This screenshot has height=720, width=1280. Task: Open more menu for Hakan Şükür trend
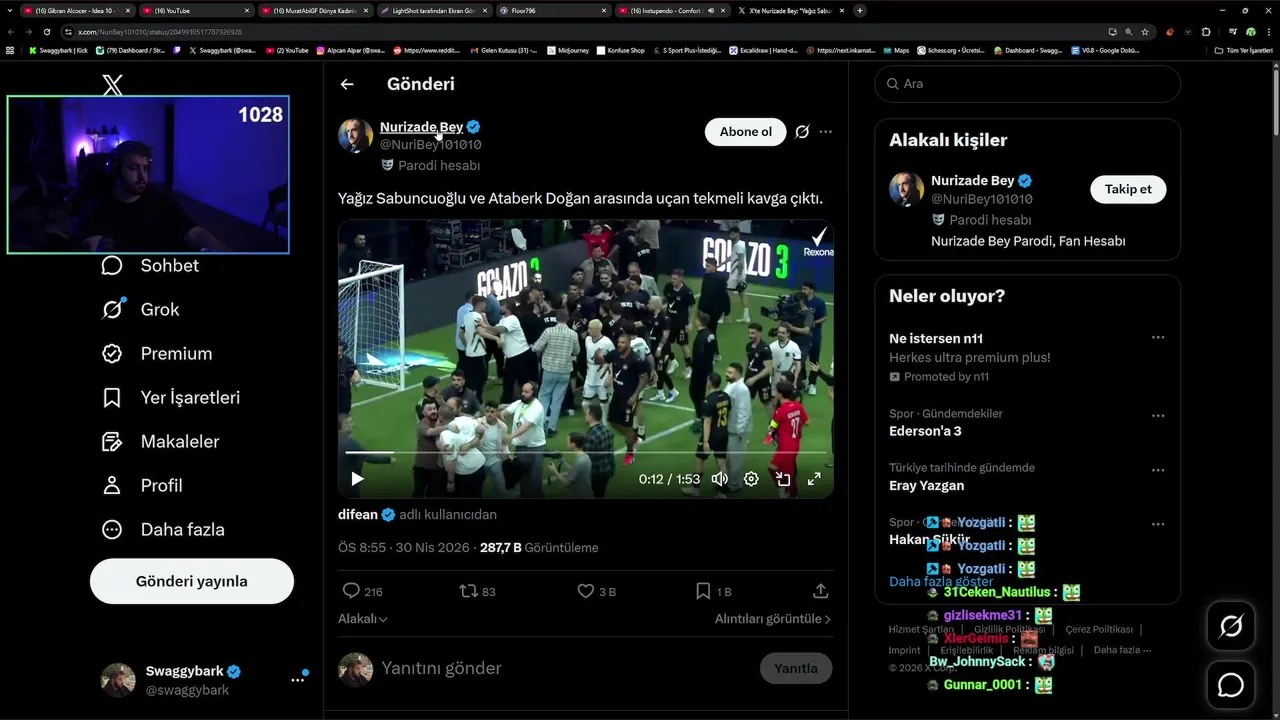point(1158,524)
